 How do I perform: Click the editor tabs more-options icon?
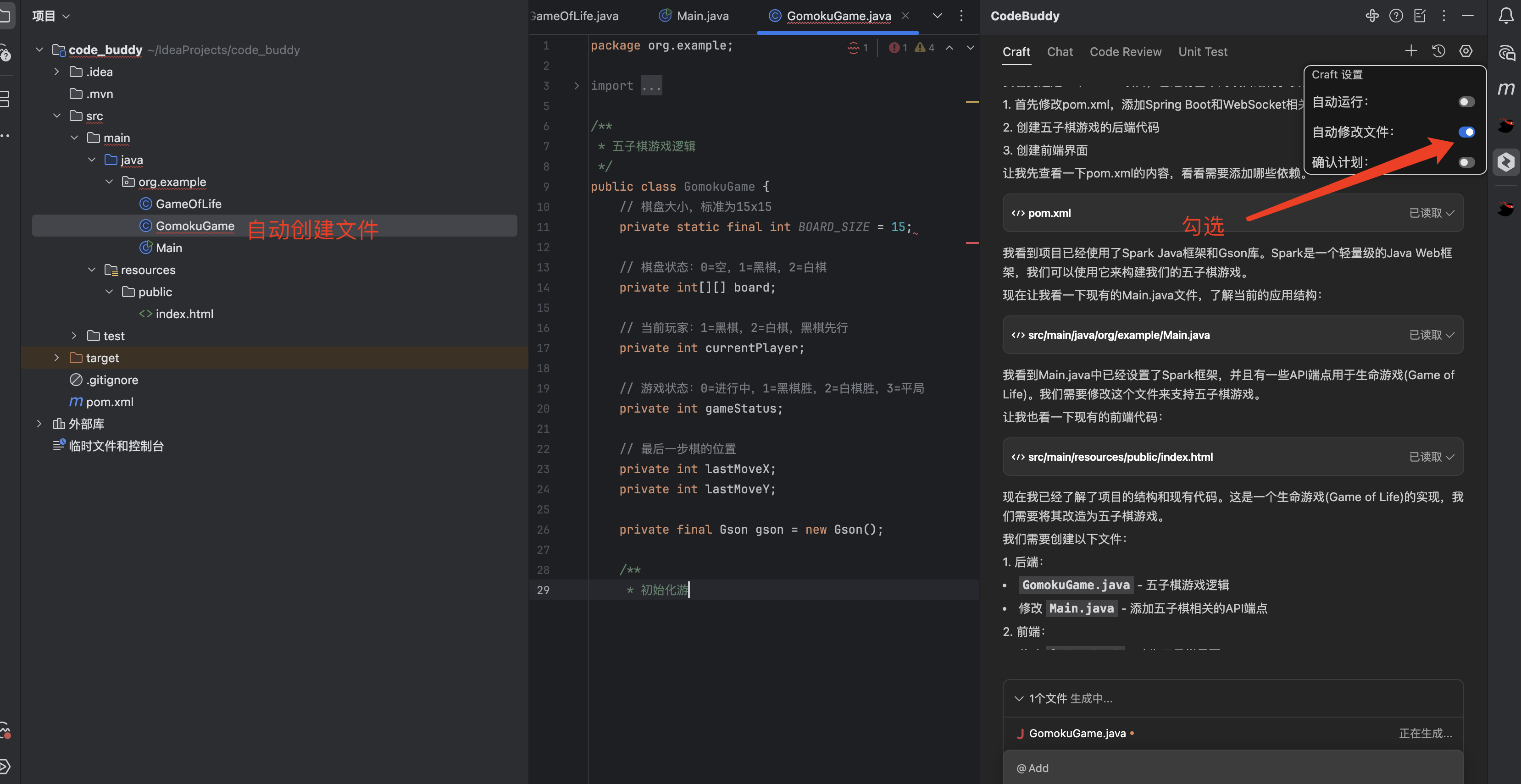[x=961, y=16]
